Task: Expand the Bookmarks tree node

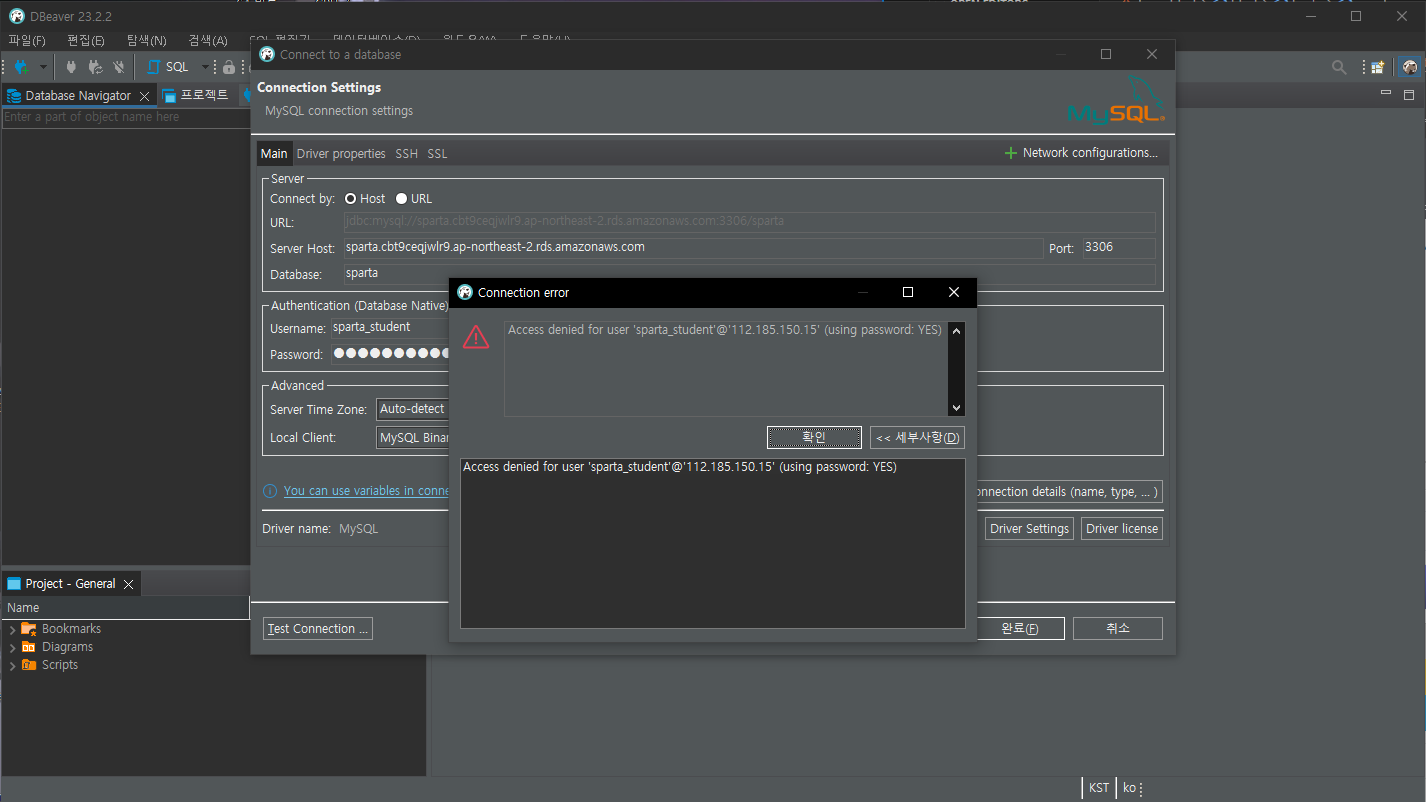Action: point(12,629)
